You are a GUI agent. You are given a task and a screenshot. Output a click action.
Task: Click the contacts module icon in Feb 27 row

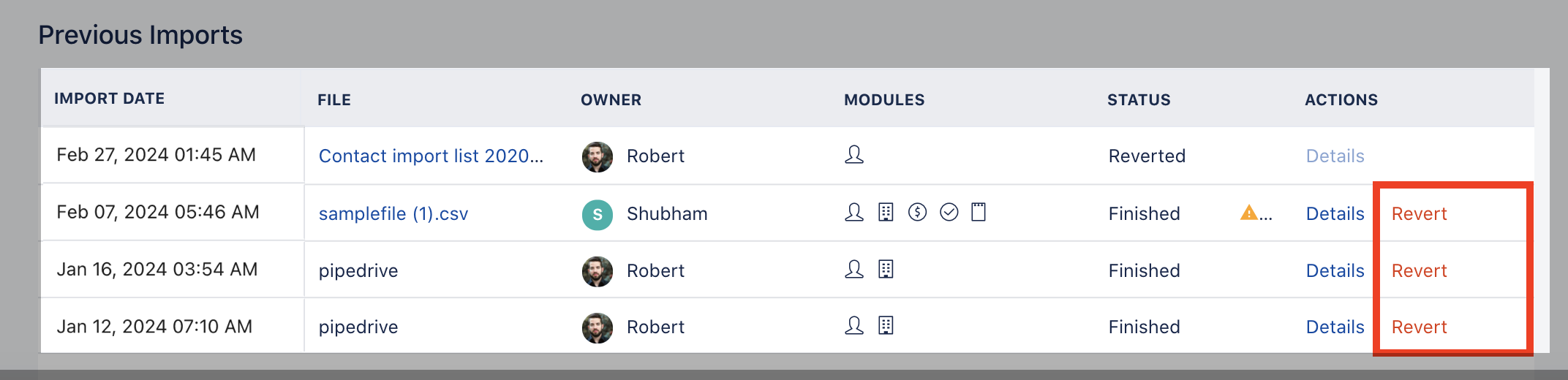point(854,155)
